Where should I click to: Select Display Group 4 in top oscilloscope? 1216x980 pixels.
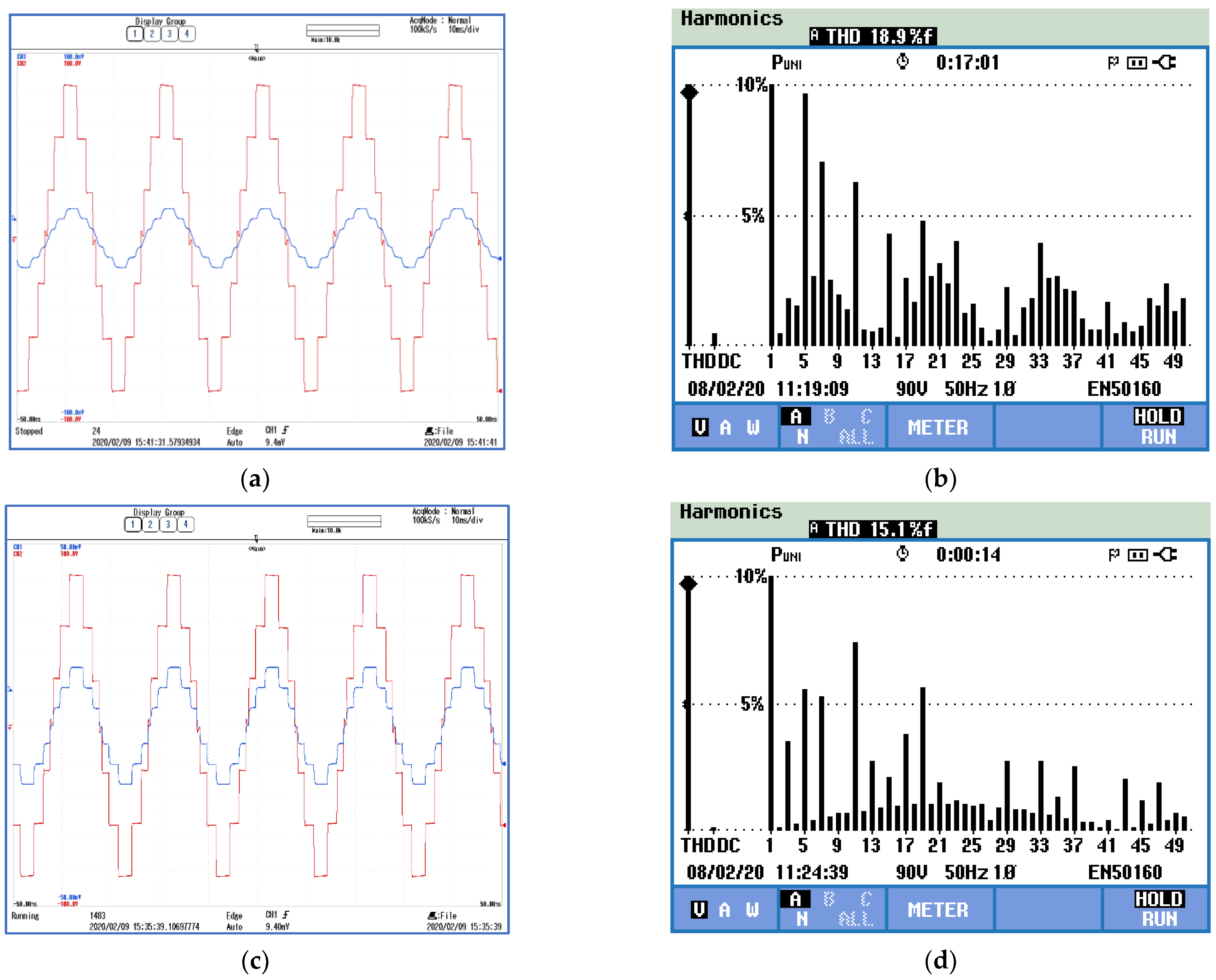187,34
